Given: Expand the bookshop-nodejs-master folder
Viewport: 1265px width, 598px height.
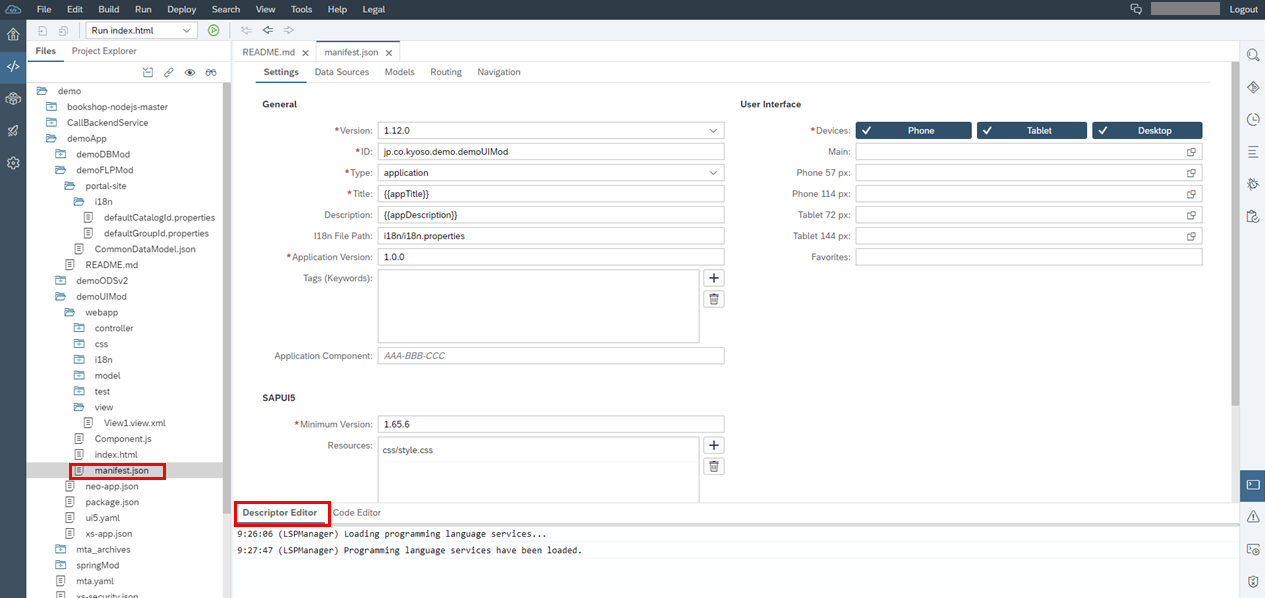Looking at the screenshot, I should point(51,107).
